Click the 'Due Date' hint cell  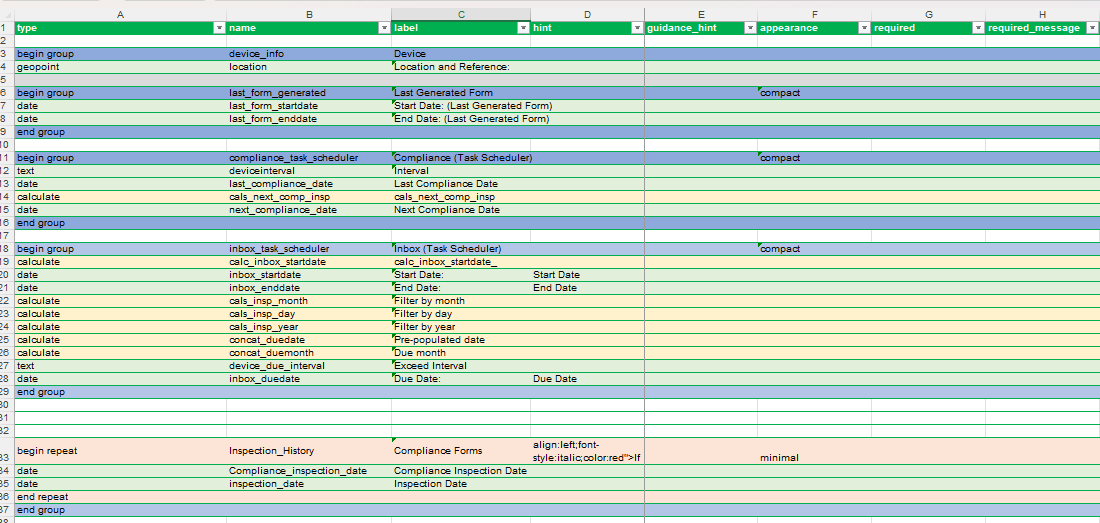click(x=587, y=379)
